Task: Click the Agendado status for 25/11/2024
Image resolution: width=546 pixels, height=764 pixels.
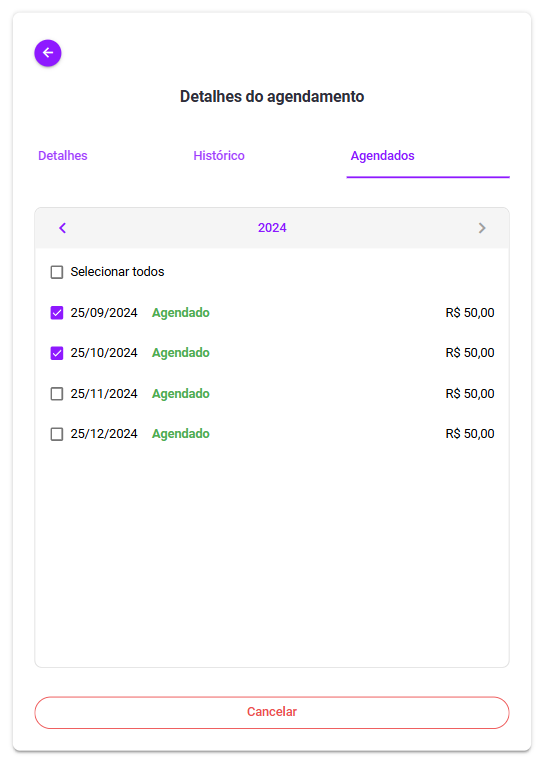Action: (x=181, y=394)
